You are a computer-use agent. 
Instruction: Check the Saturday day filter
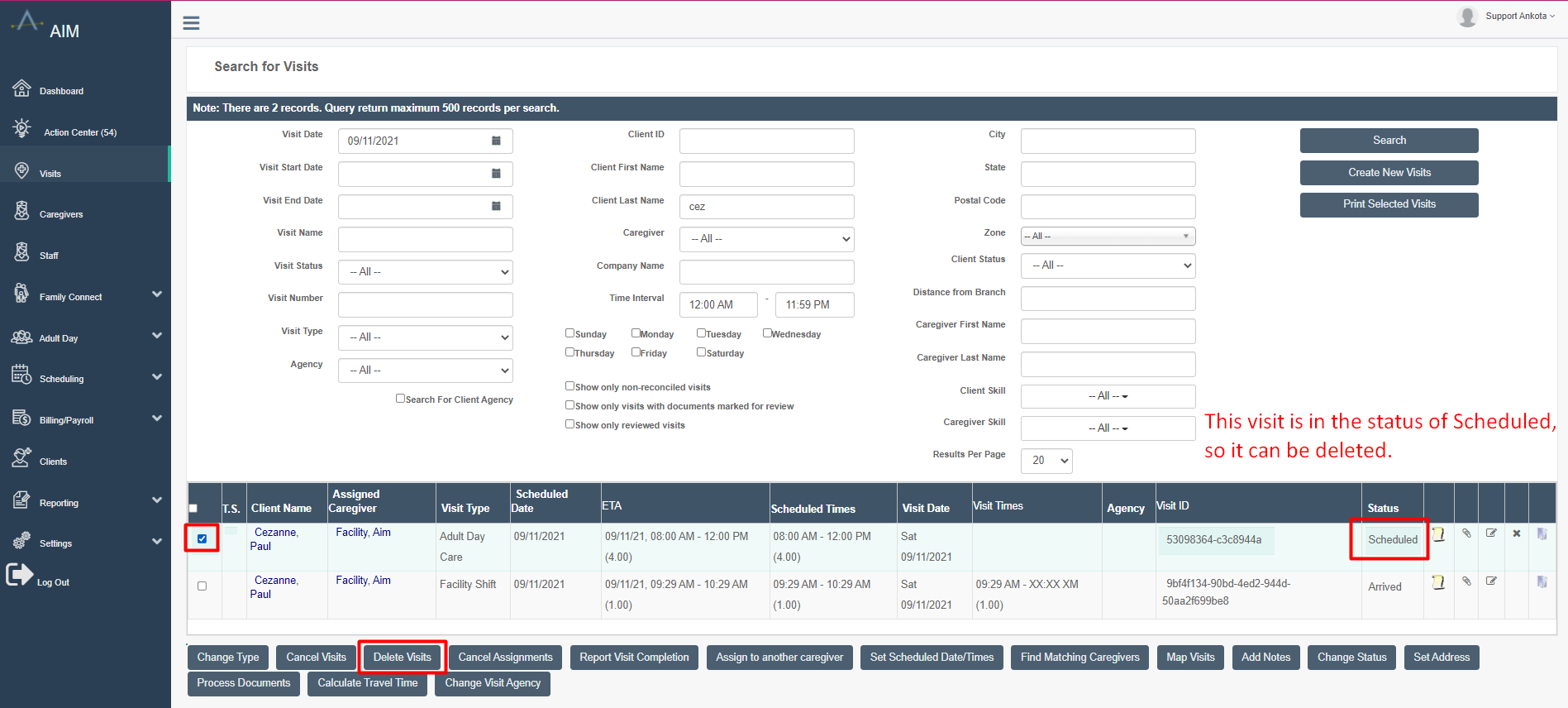[x=701, y=352]
